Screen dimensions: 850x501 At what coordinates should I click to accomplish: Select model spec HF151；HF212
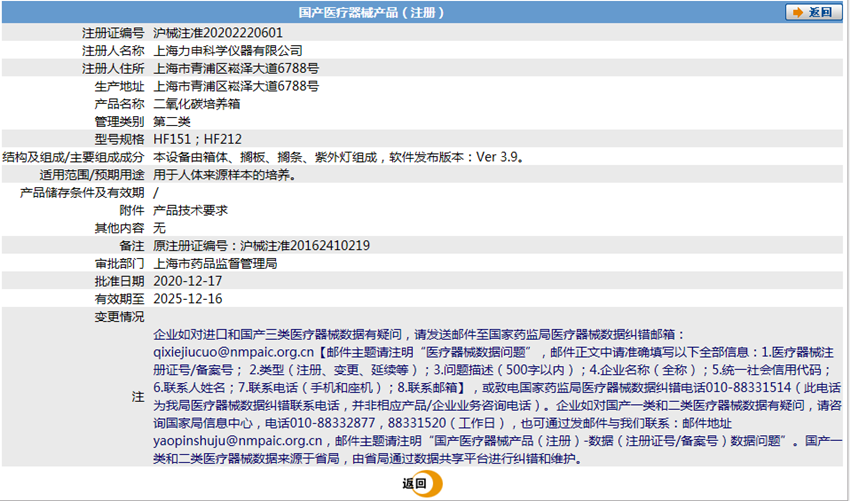197,139
